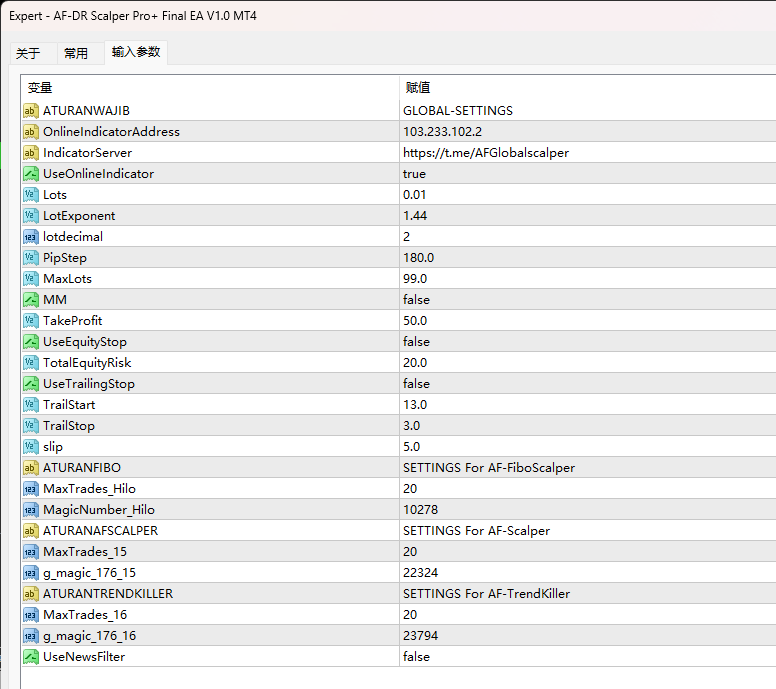Click the string icon beside ATURANWAJIB
Image resolution: width=776 pixels, height=689 pixels.
click(x=31, y=110)
